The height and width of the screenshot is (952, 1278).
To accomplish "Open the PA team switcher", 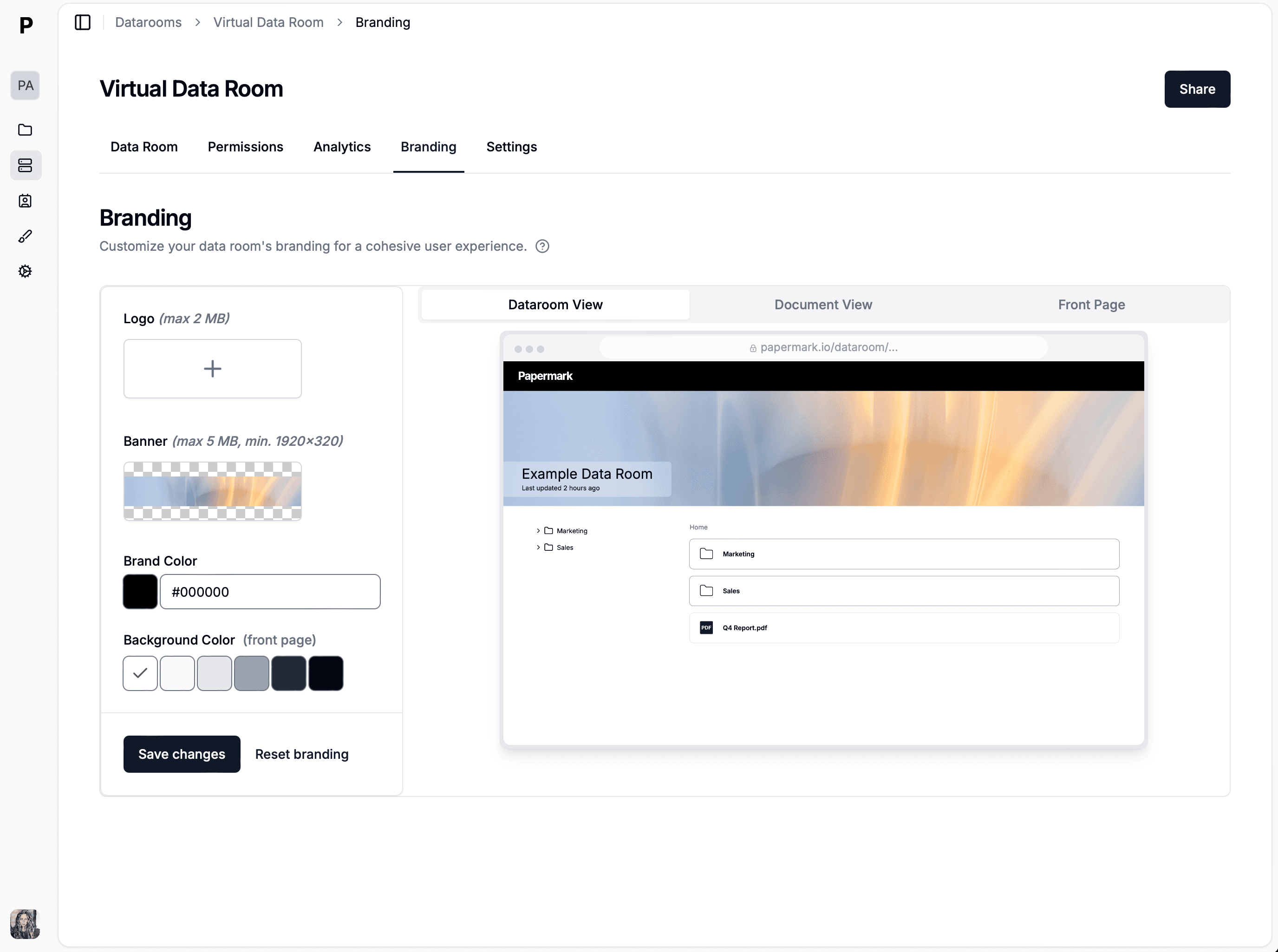I will (x=25, y=85).
